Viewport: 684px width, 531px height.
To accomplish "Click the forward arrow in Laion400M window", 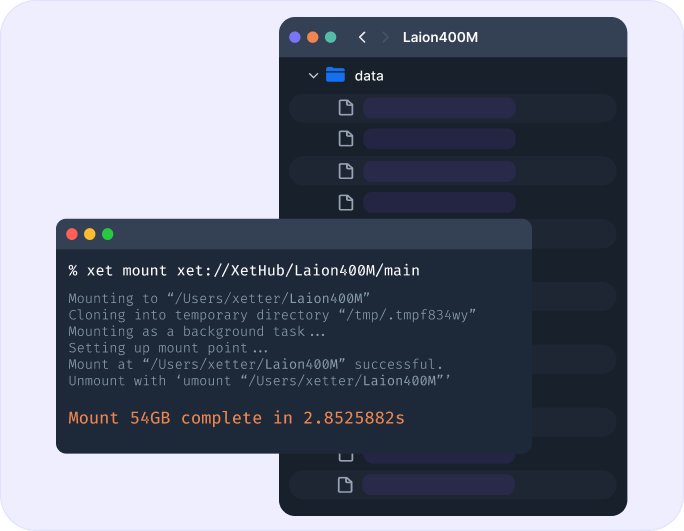I will pyautogui.click(x=385, y=37).
